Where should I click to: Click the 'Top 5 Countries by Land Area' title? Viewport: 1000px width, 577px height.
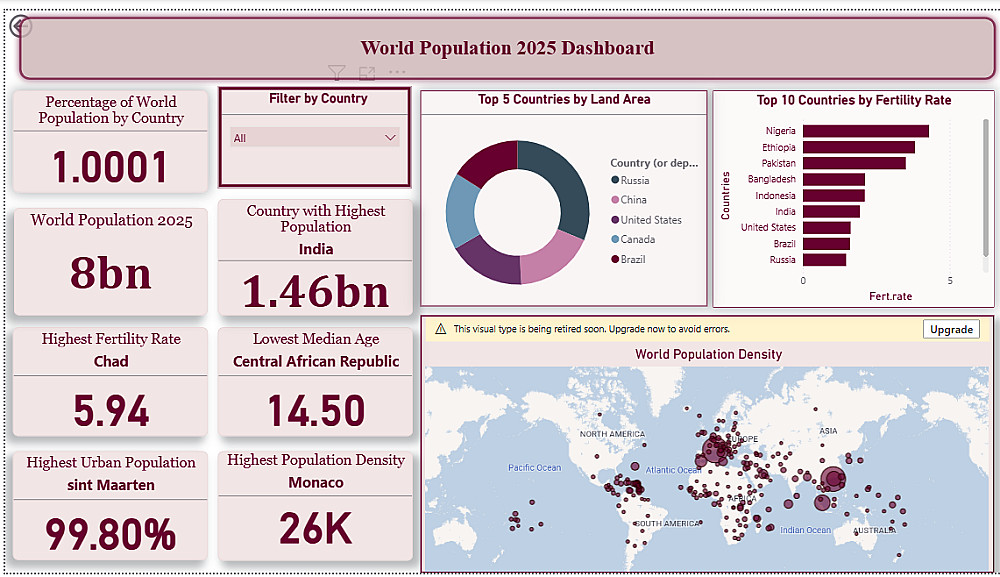tap(564, 99)
